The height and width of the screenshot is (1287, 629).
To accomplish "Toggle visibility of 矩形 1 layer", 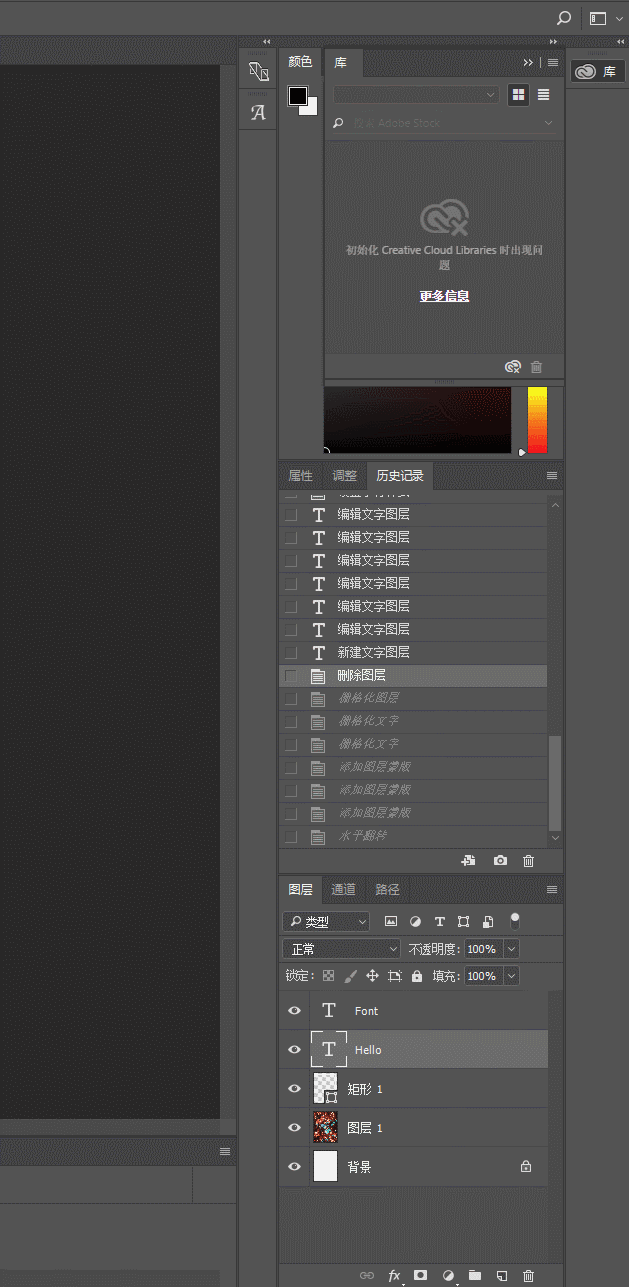I will point(294,1089).
